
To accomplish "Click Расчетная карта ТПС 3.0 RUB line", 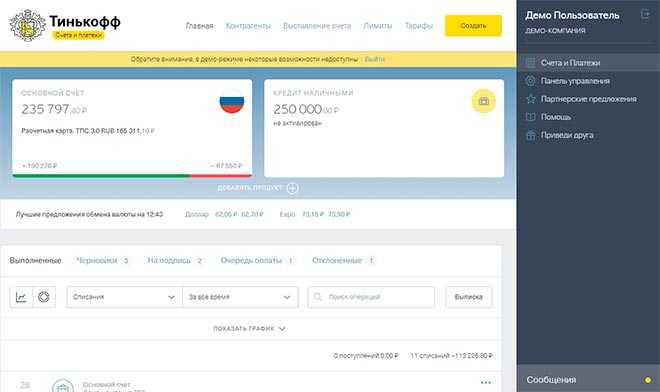I will pyautogui.click(x=88, y=131).
